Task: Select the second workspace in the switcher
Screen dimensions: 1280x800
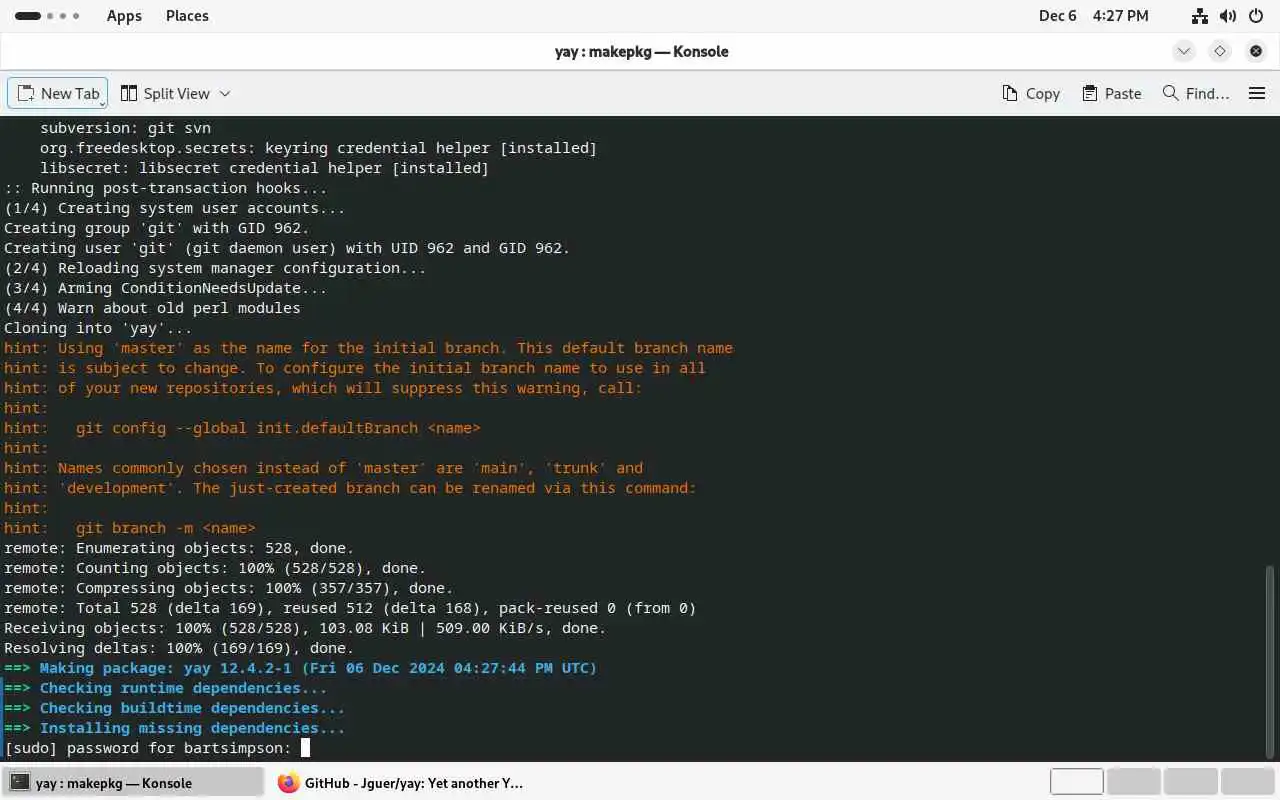Action: (1133, 781)
